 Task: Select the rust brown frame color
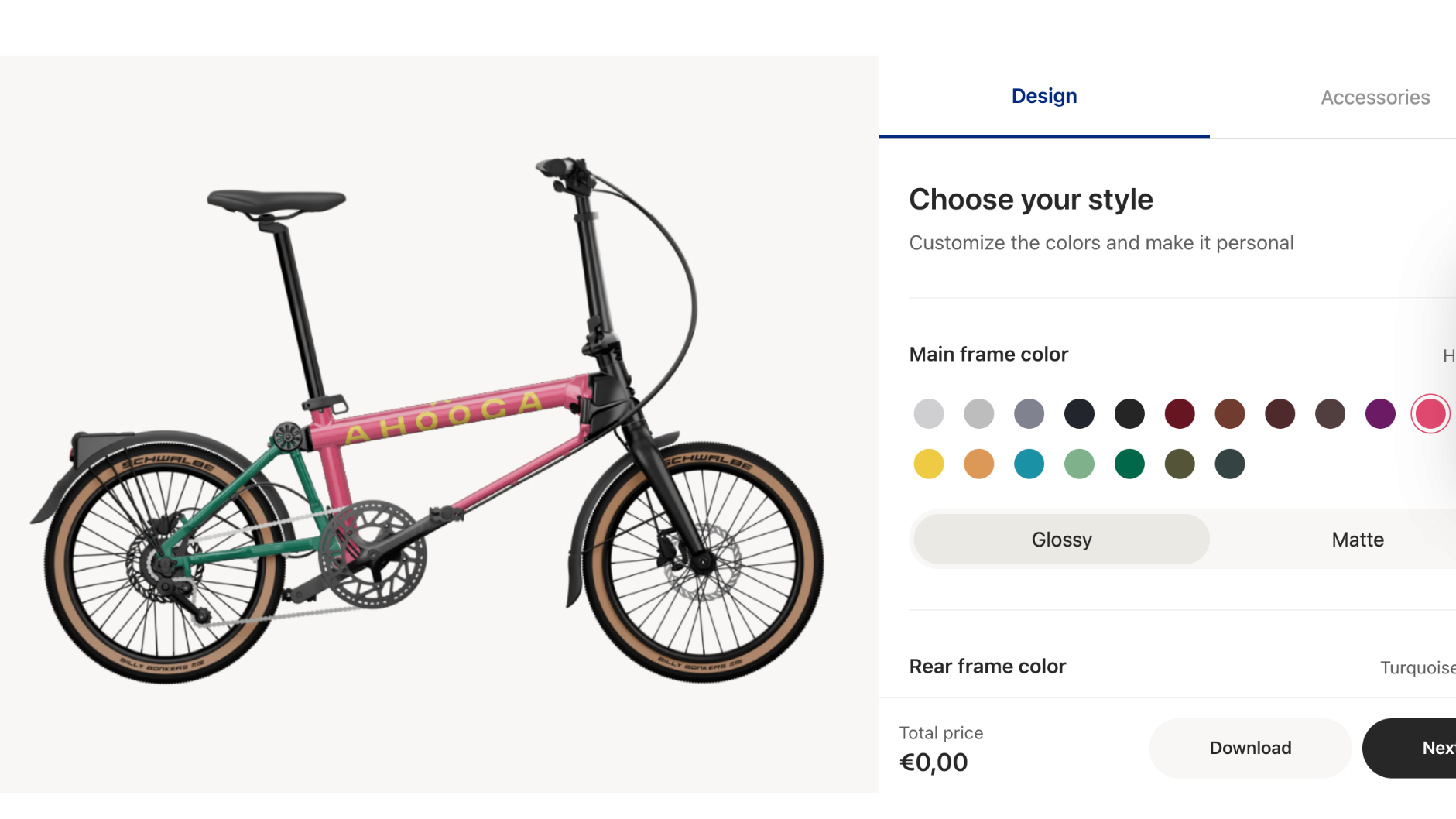point(1230,414)
